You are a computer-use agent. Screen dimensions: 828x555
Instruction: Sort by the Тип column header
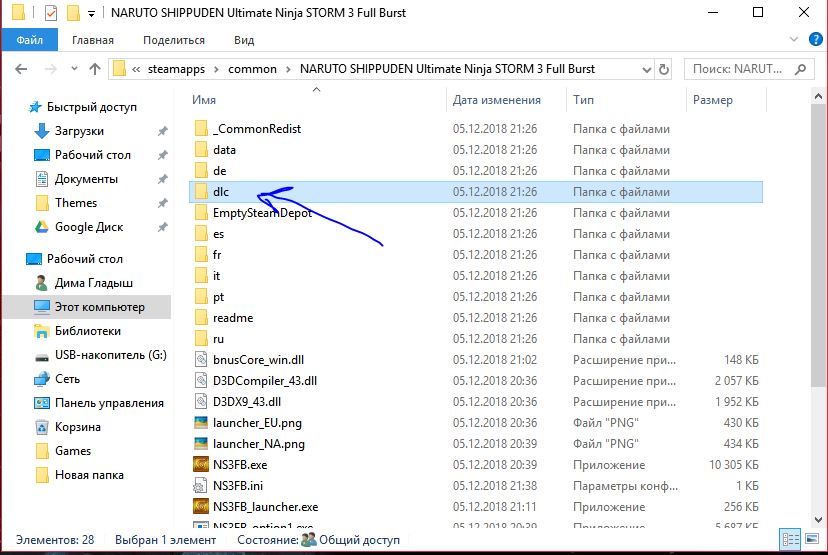pyautogui.click(x=584, y=100)
